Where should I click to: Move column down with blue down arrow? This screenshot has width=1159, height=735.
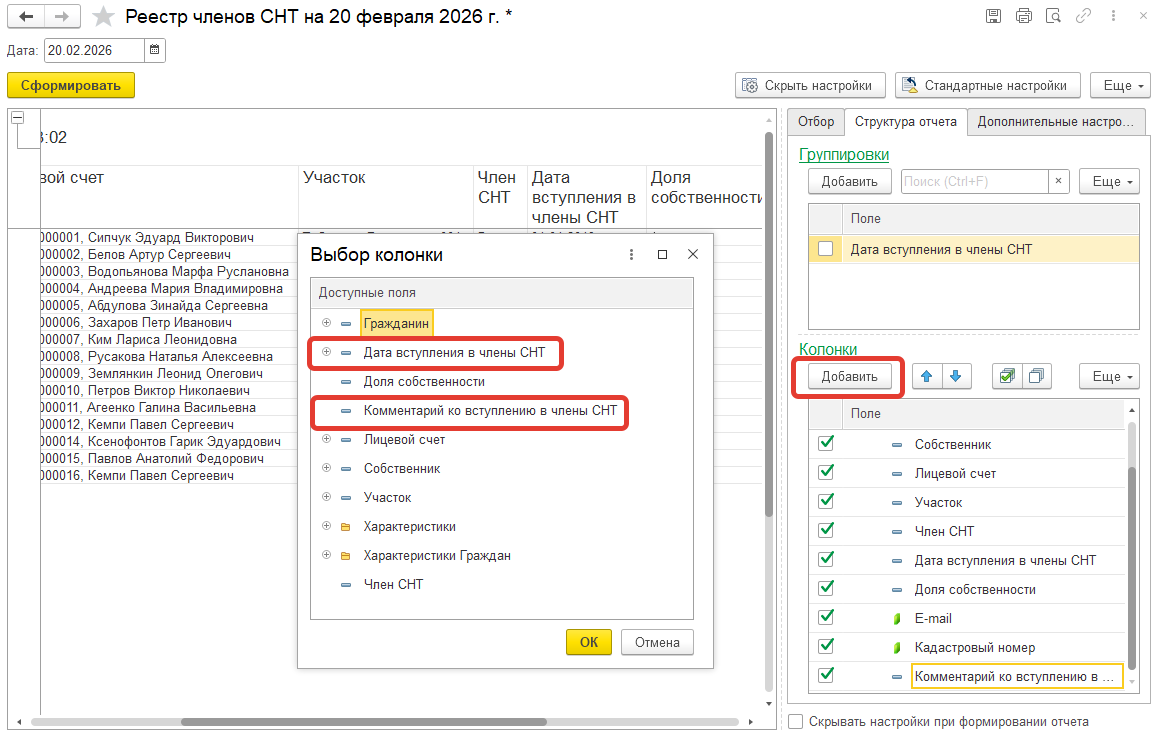[956, 376]
